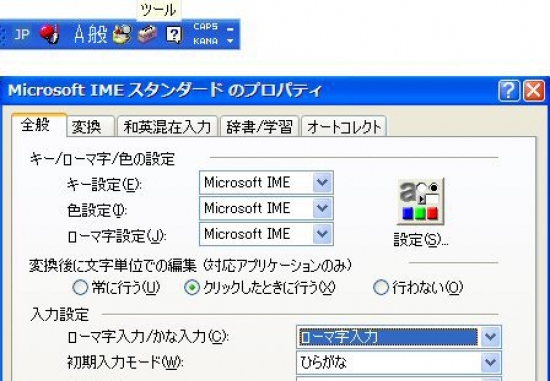The image size is (550, 381).
Task: Open the ローマ字設定 dropdown
Action: point(322,234)
